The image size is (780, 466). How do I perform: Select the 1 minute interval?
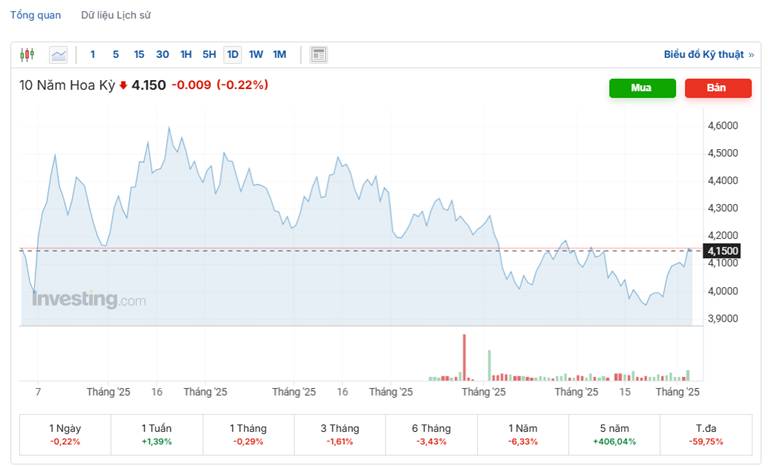(x=93, y=54)
